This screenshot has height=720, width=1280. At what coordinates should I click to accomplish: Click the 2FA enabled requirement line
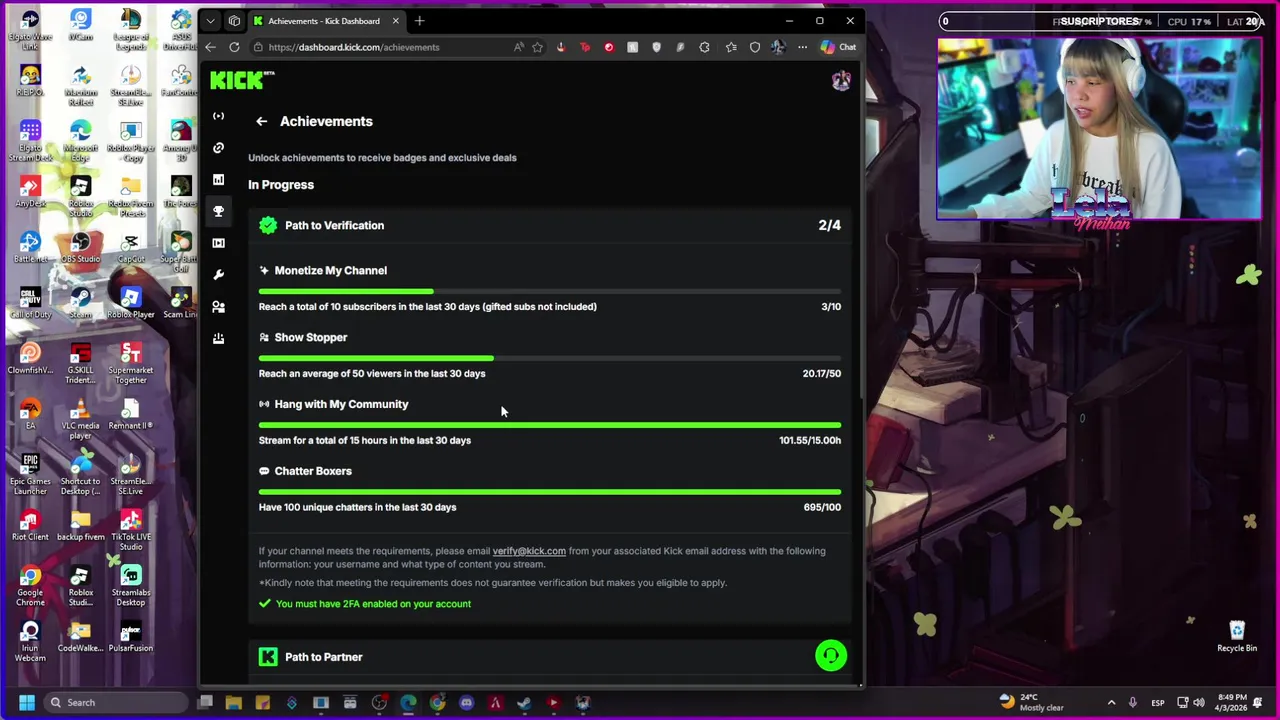pos(365,604)
